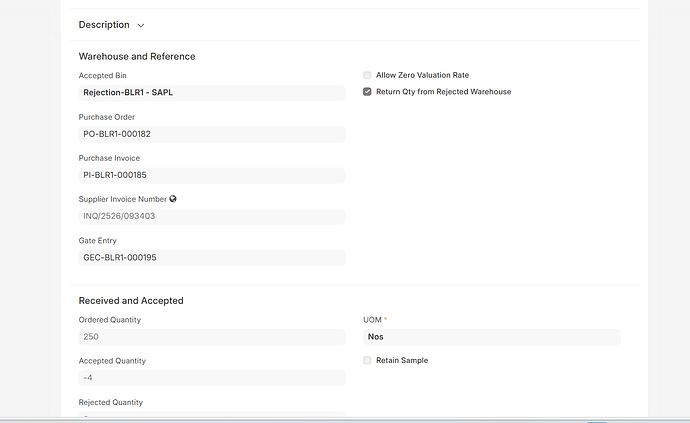Click the Ordered Quantity field showing 250
Image resolution: width=690 pixels, height=423 pixels.
(211, 337)
